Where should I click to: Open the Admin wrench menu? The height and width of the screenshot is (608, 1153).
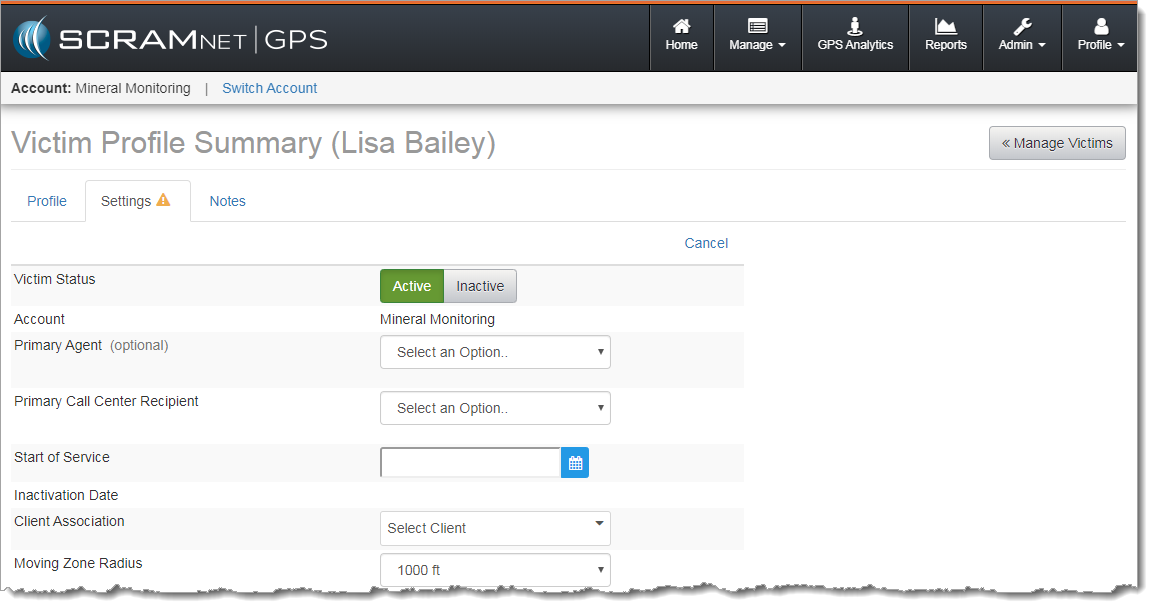[x=1022, y=37]
